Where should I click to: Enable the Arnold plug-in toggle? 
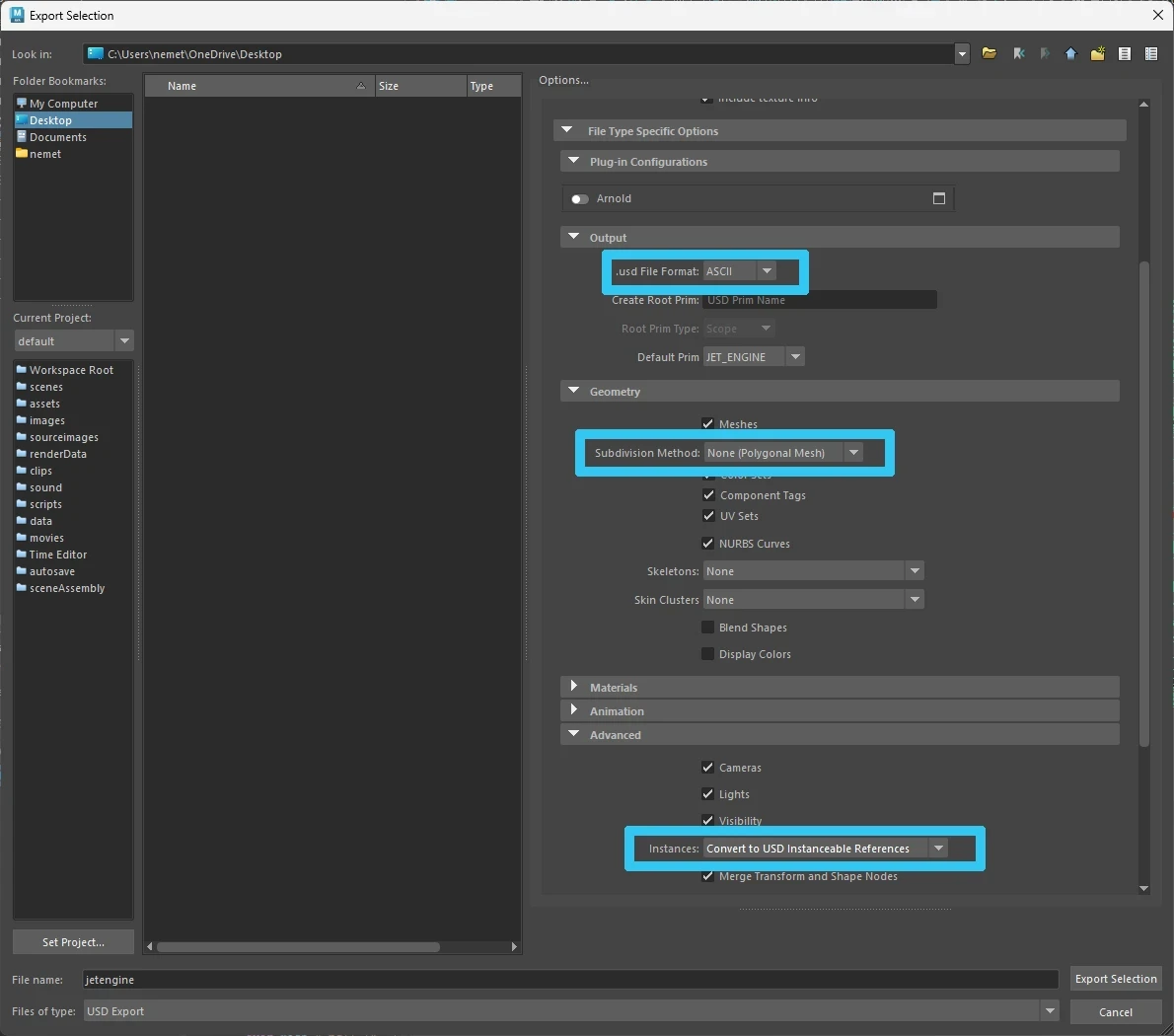(x=579, y=198)
